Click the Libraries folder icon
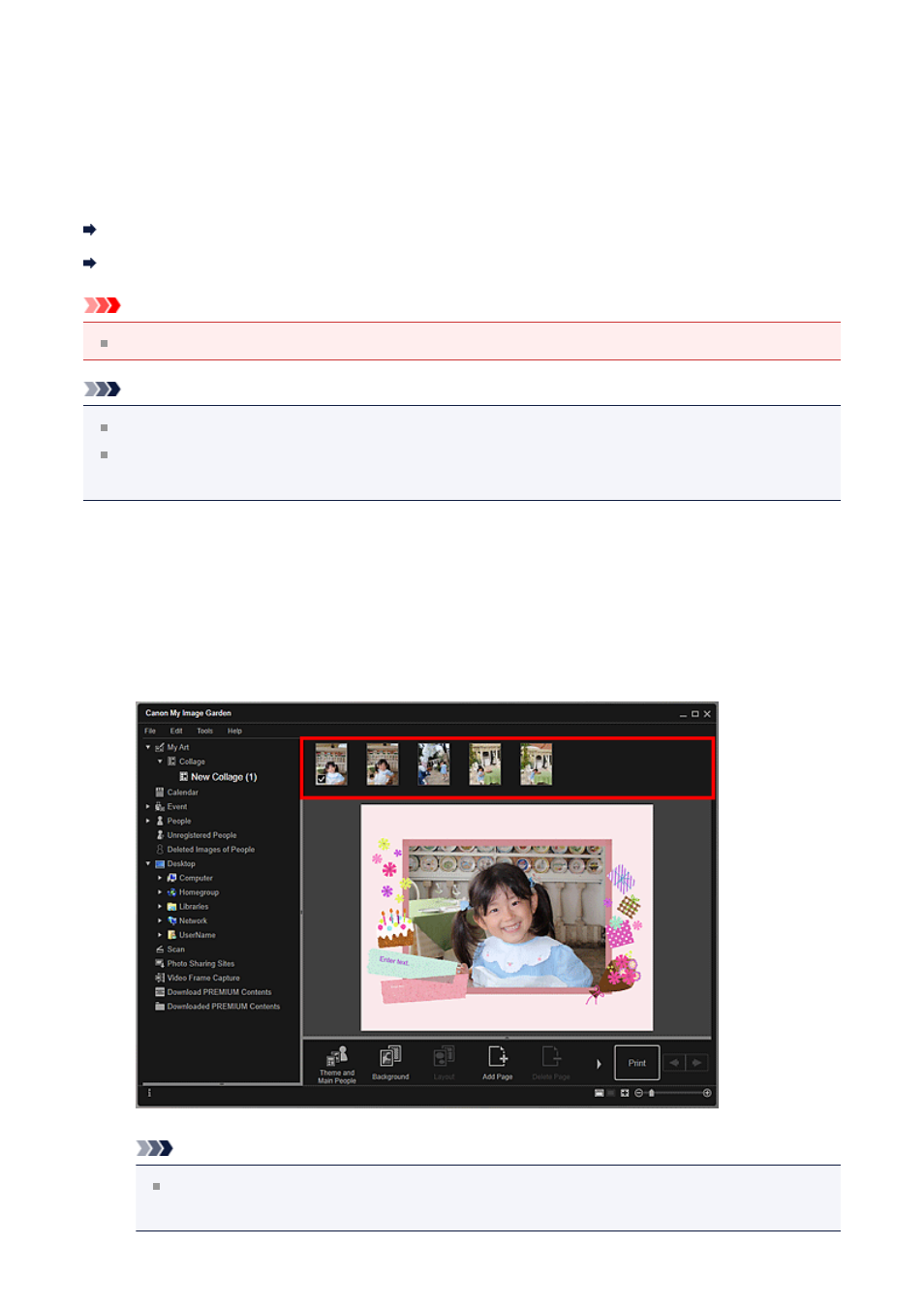This screenshot has width=924, height=1308. click(171, 907)
